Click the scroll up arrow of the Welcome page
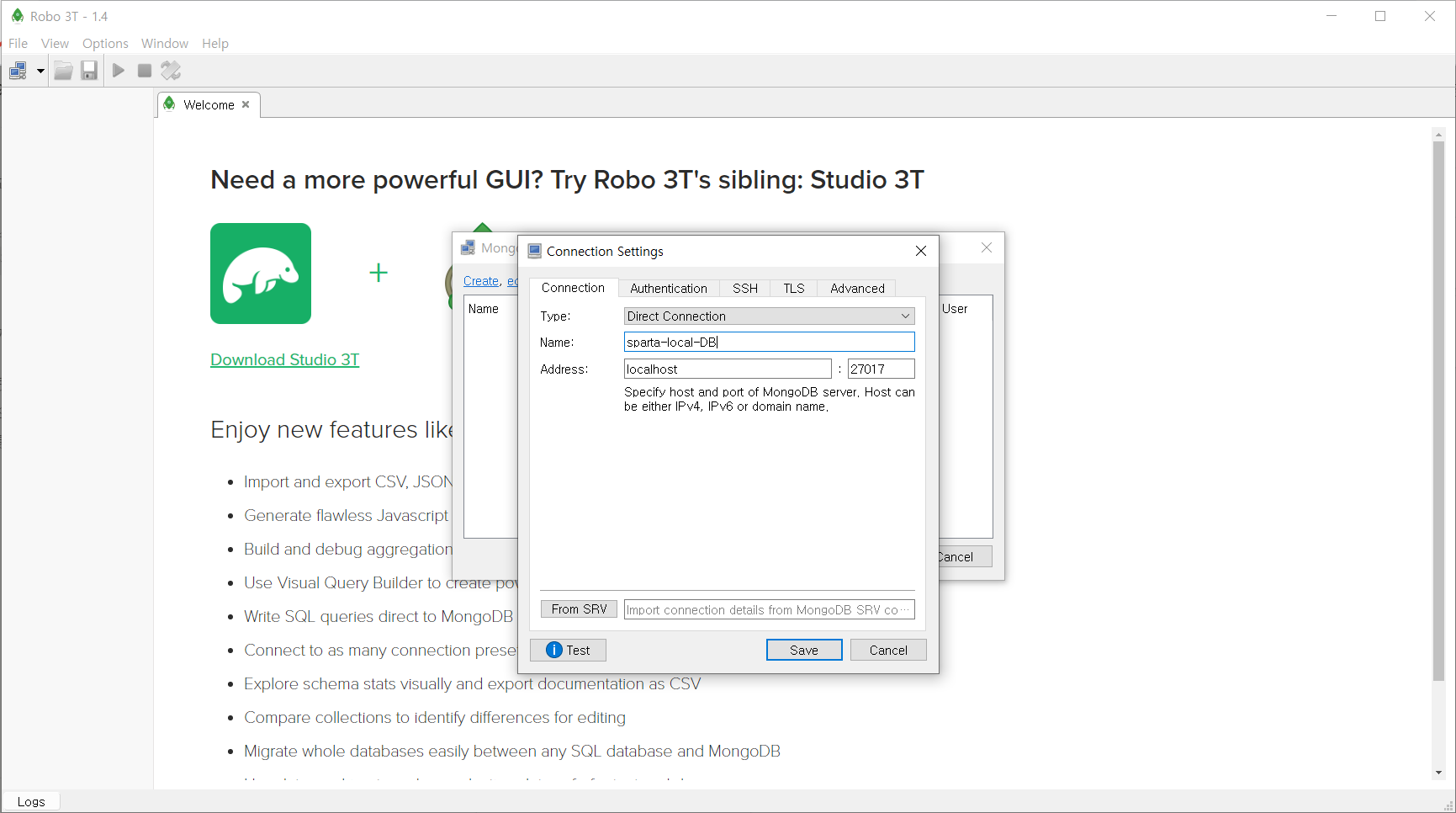 [1438, 134]
